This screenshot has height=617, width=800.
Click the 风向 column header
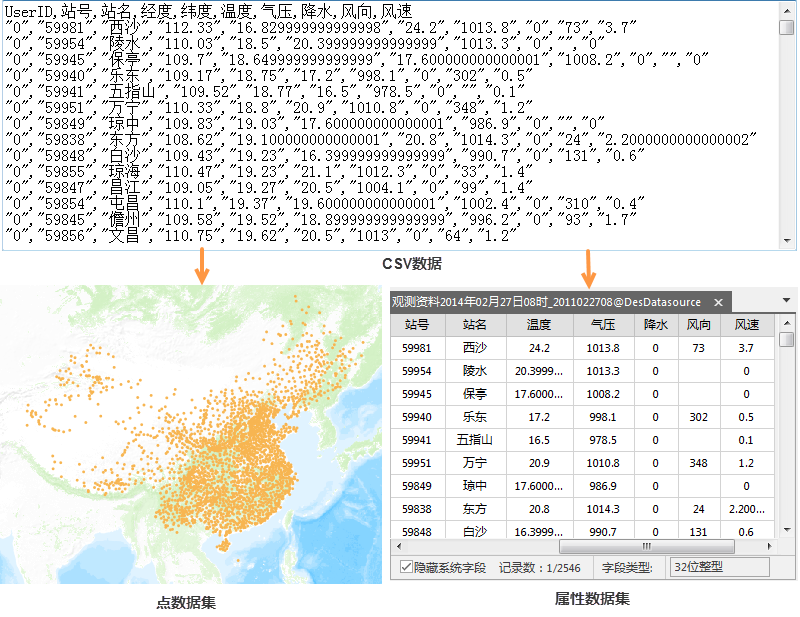(697, 325)
